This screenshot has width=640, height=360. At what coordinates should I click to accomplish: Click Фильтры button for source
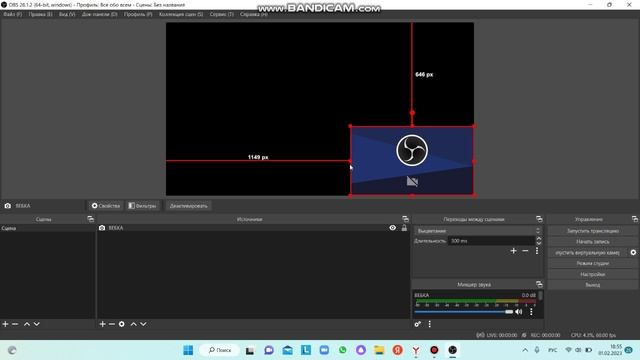pyautogui.click(x=142, y=206)
